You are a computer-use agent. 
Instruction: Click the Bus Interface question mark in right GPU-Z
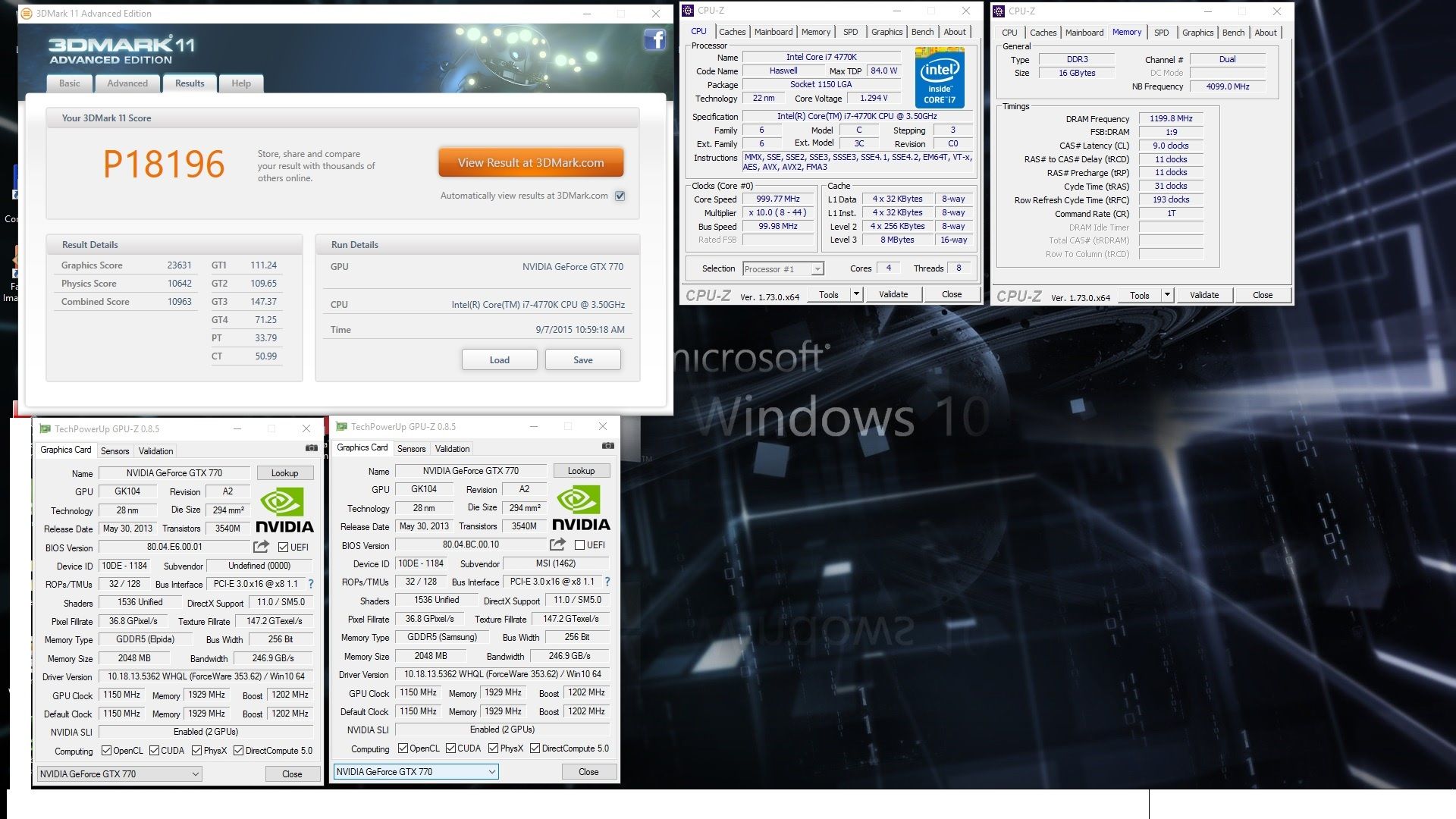point(607,582)
